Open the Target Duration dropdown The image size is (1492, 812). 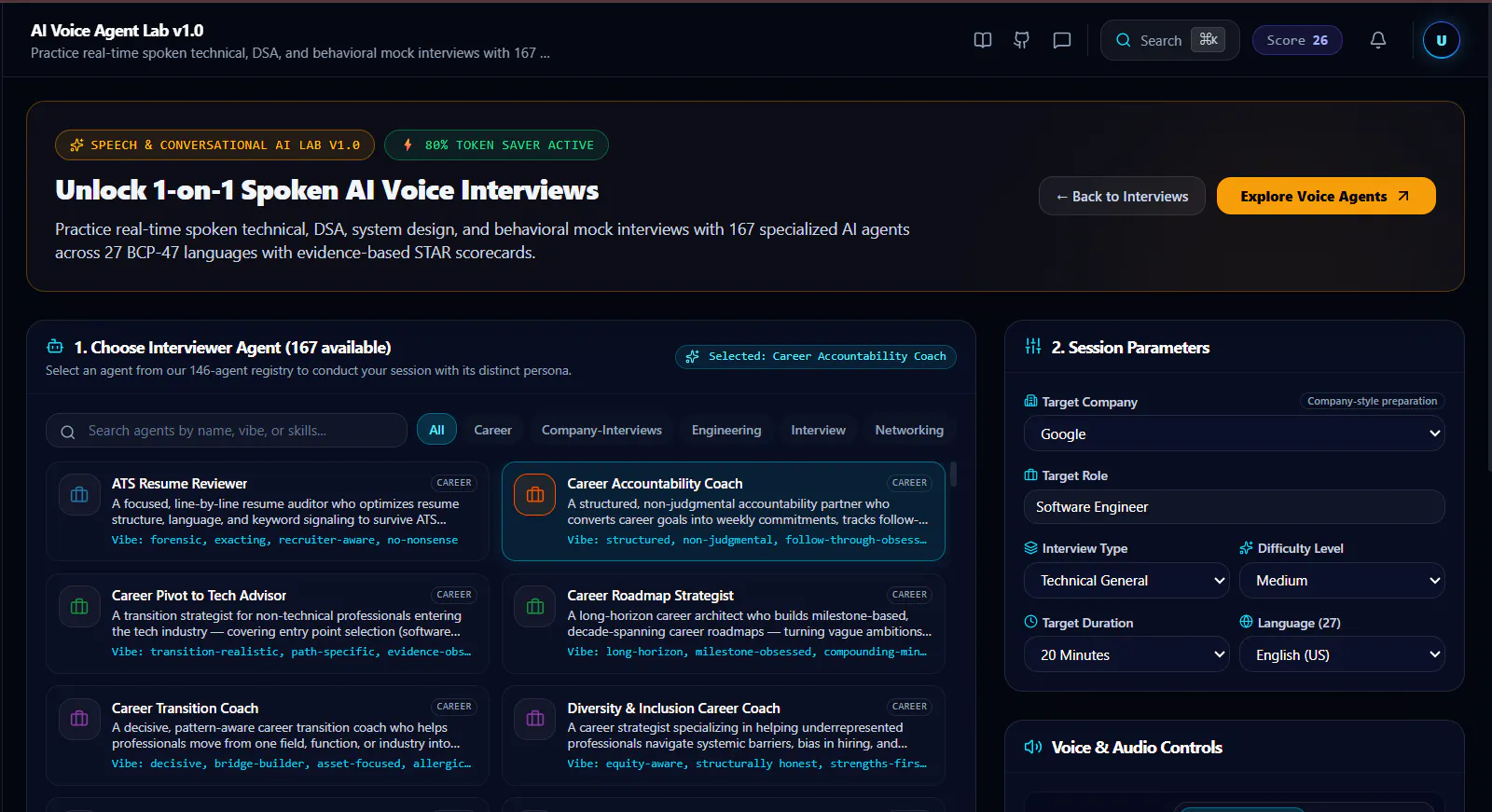click(x=1126, y=654)
